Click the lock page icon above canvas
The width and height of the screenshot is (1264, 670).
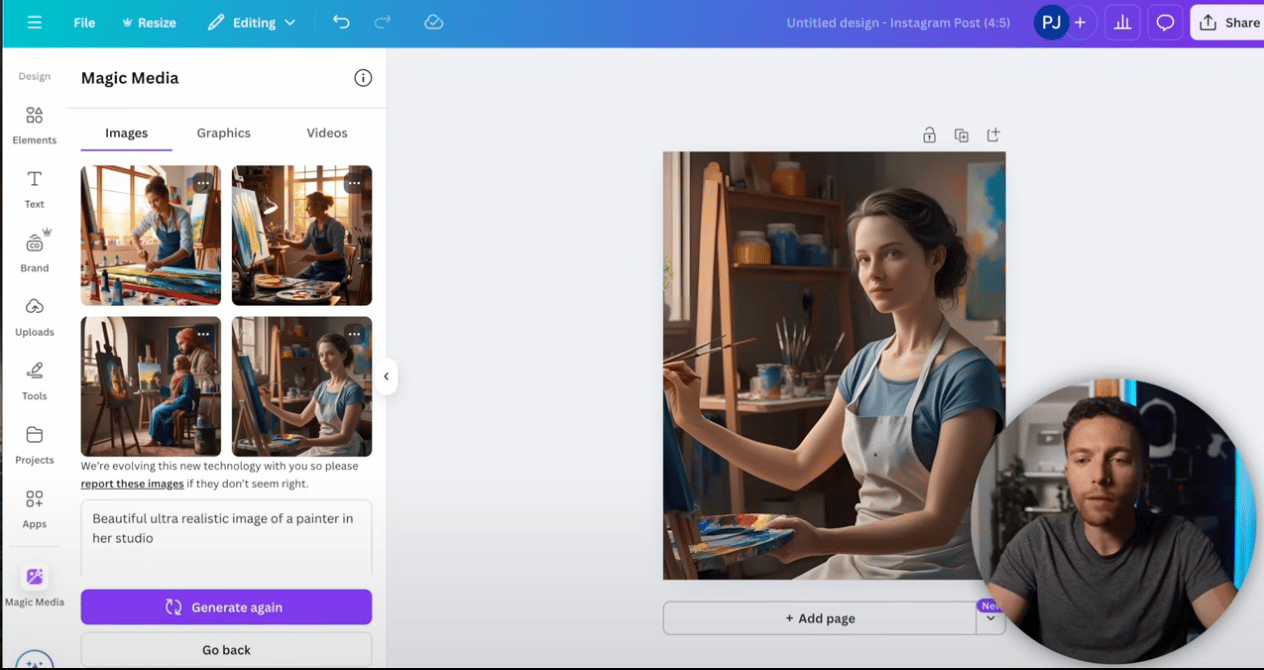[x=929, y=135]
